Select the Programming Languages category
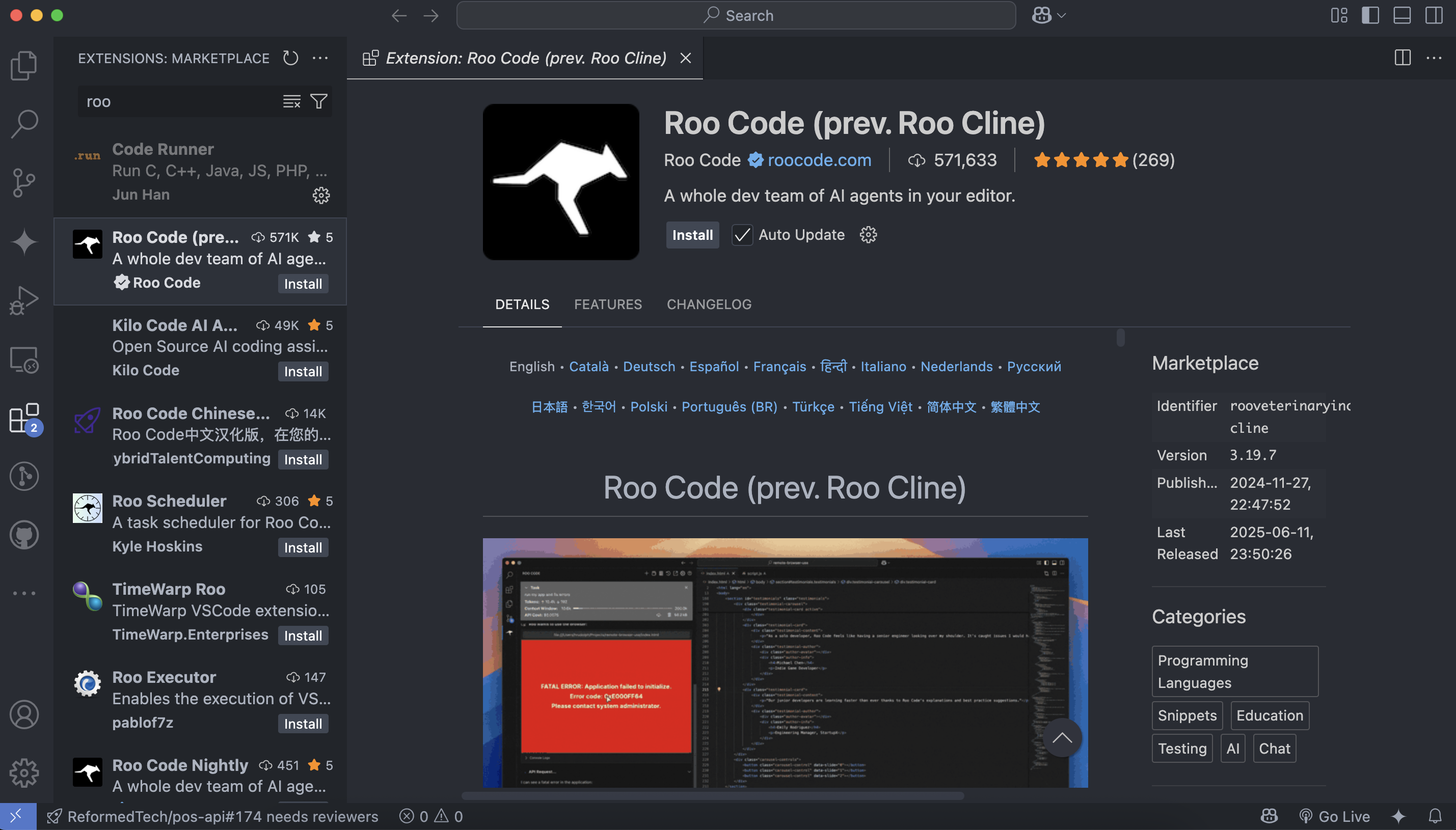This screenshot has width=1456, height=830. tap(1235, 671)
